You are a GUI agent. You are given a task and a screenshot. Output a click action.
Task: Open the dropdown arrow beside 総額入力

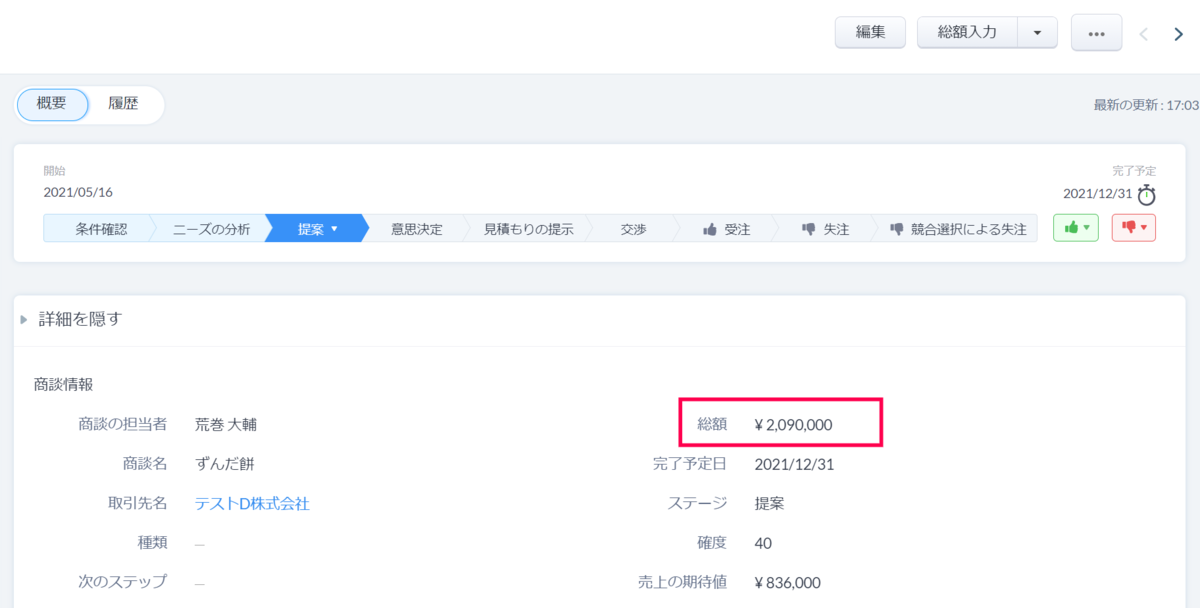click(1038, 32)
